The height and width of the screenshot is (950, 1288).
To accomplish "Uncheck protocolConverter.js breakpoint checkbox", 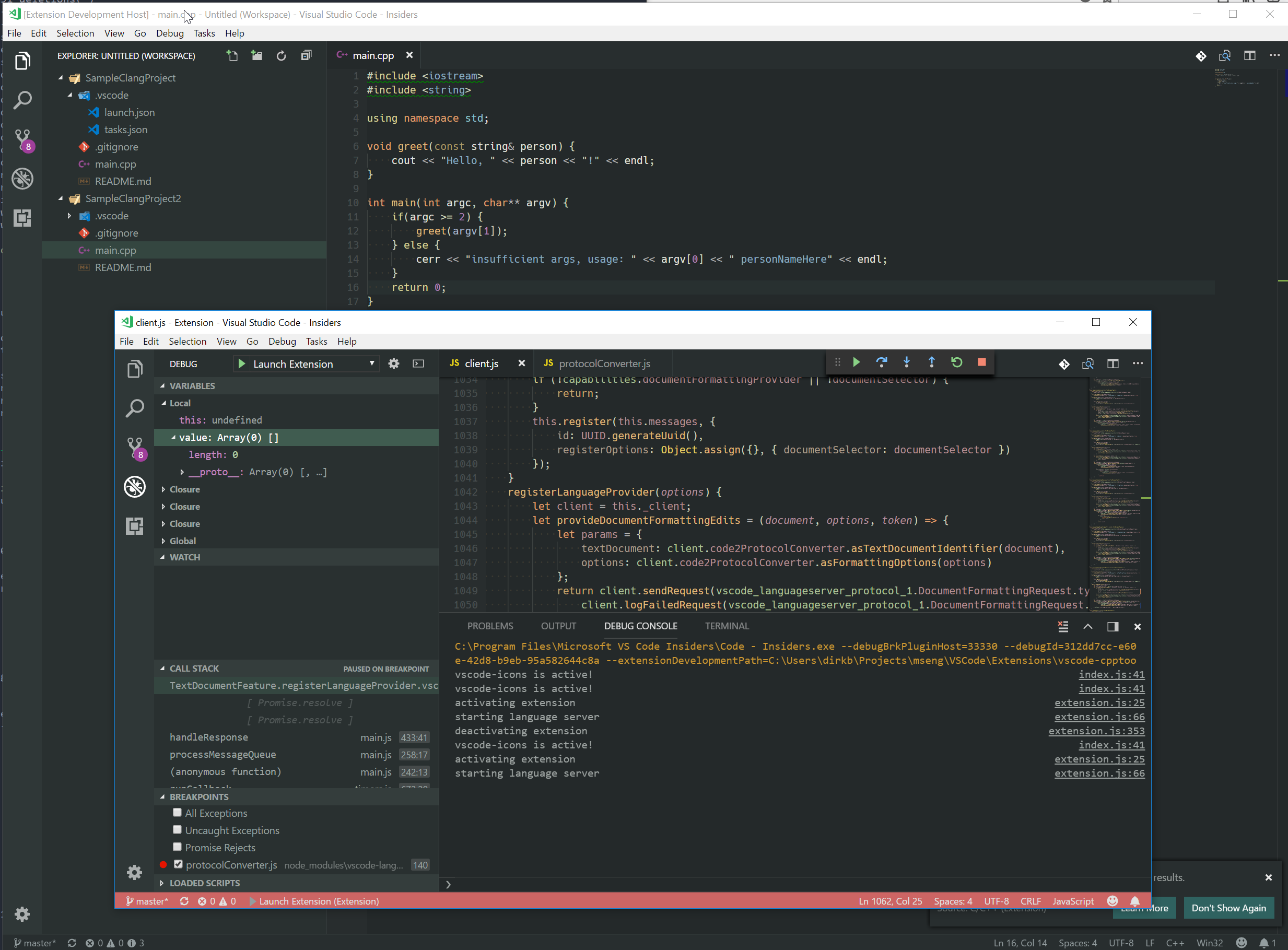I will pos(178,864).
